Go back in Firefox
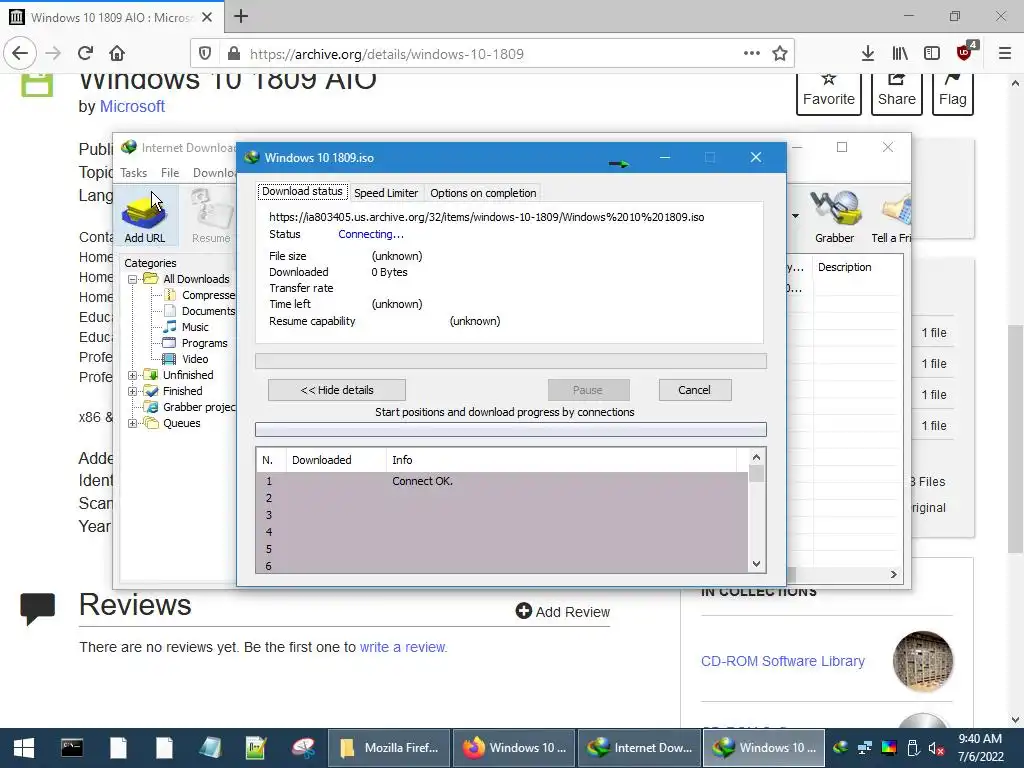The image size is (1024, 768). pos(20,54)
